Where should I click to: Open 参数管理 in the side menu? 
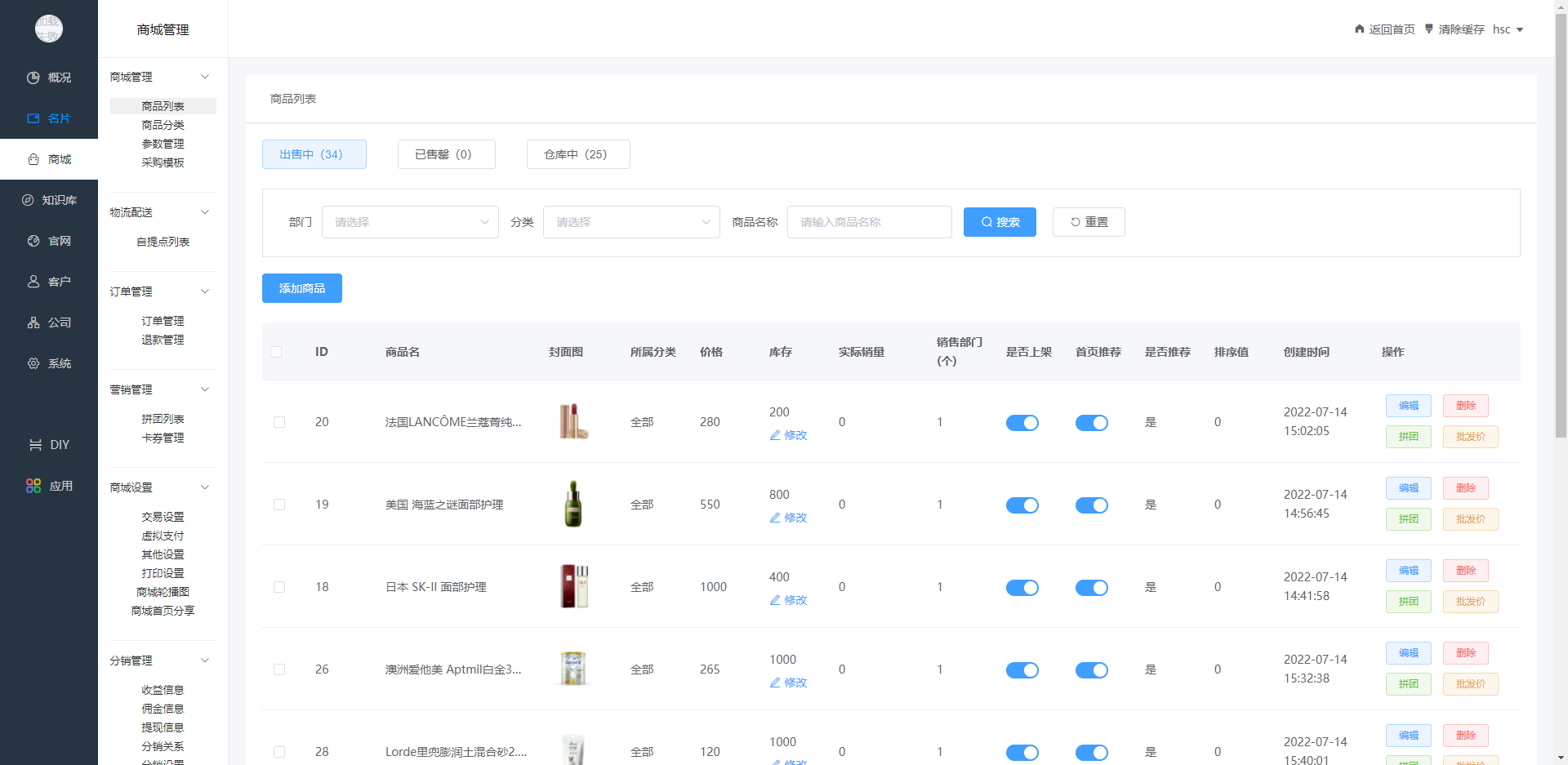tap(163, 144)
